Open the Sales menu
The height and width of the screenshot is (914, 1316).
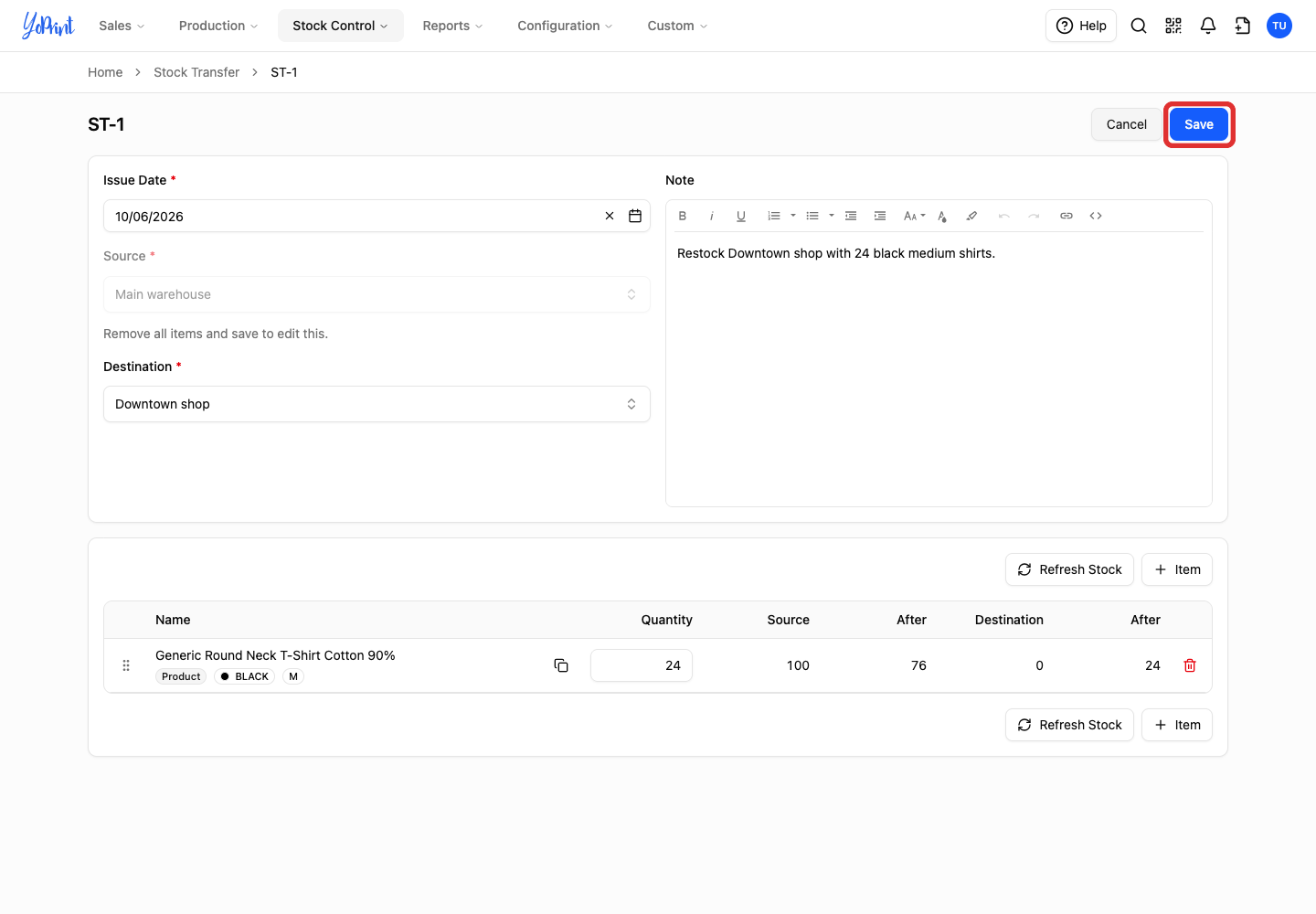coord(122,26)
